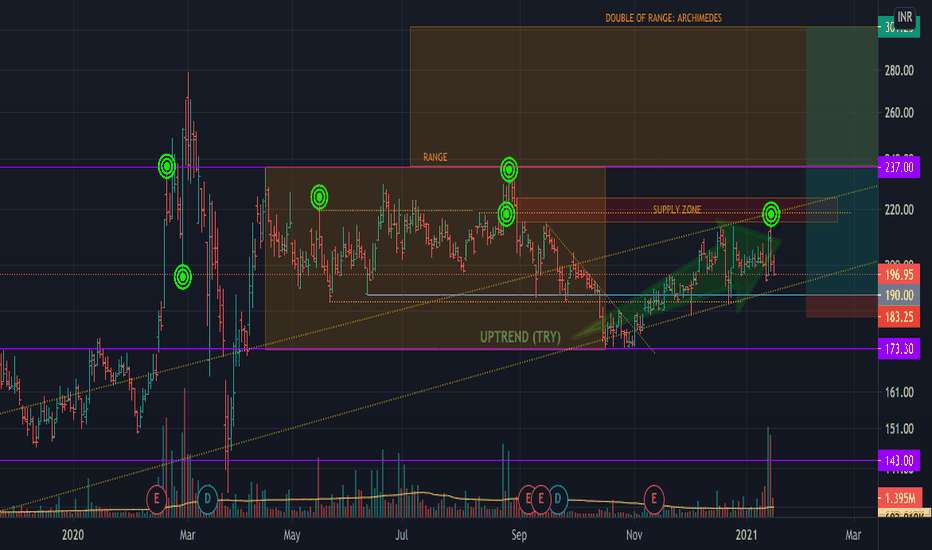The width and height of the screenshot is (932, 550).
Task: Click the 237.00 purple price label
Action: click(x=899, y=168)
